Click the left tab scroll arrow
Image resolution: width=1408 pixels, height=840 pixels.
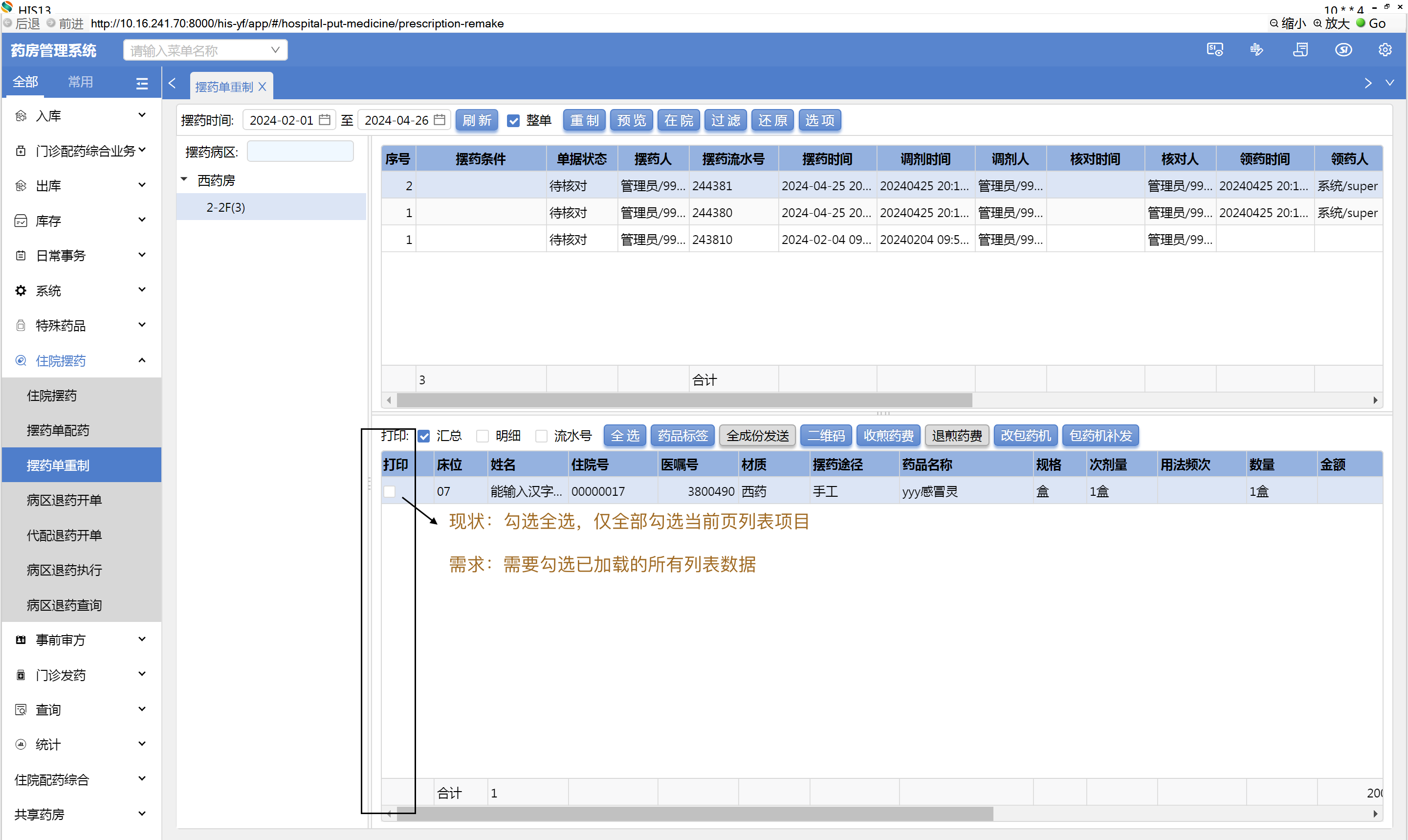point(172,83)
